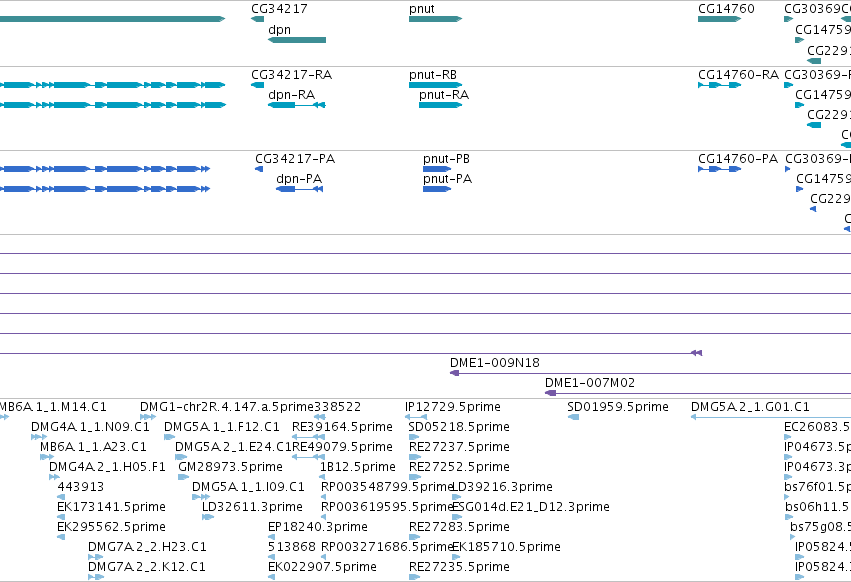Open the DMG7A.2_2.K12.C1 EST label

[147, 567]
